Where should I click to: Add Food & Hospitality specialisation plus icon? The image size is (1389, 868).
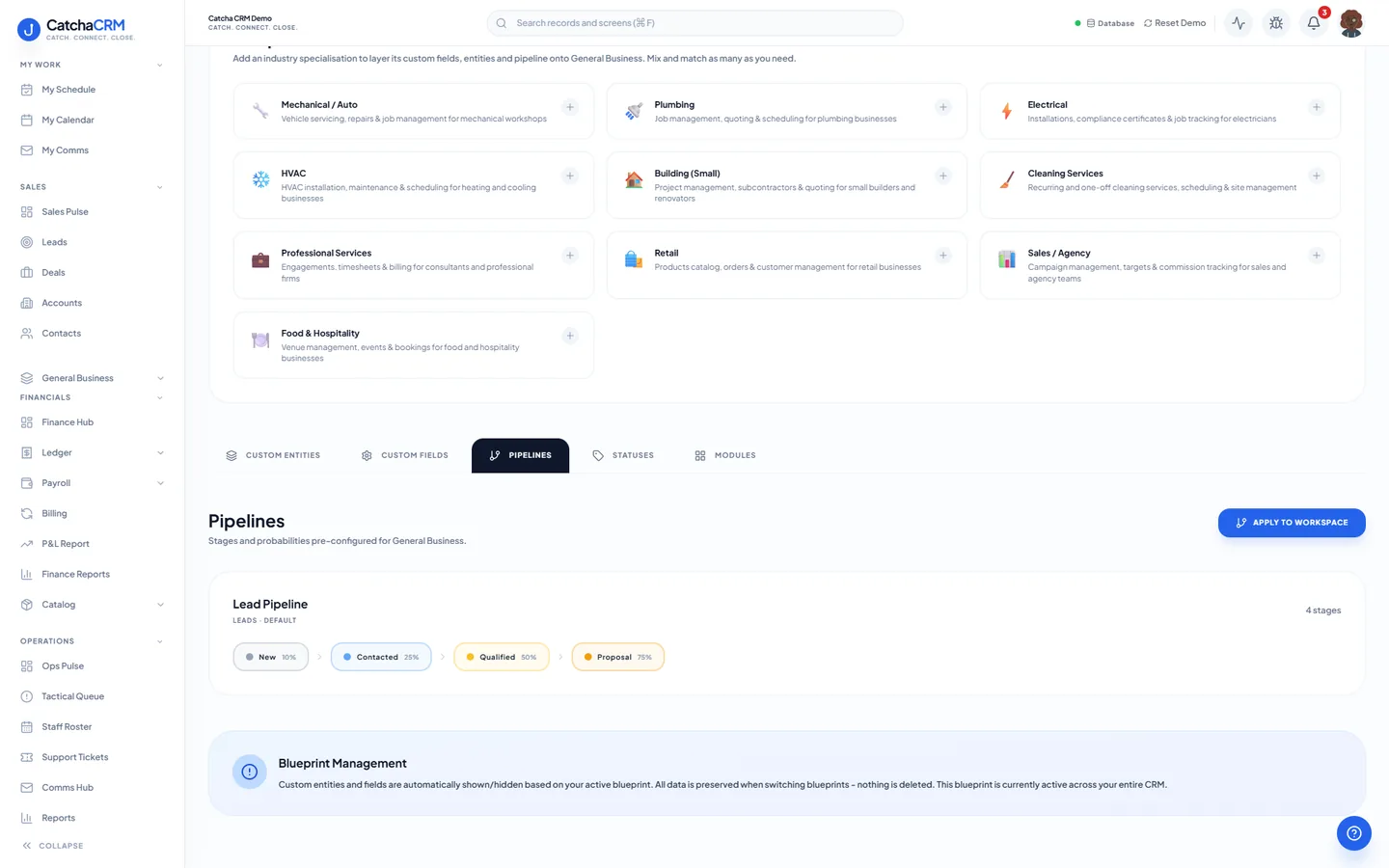[570, 336]
